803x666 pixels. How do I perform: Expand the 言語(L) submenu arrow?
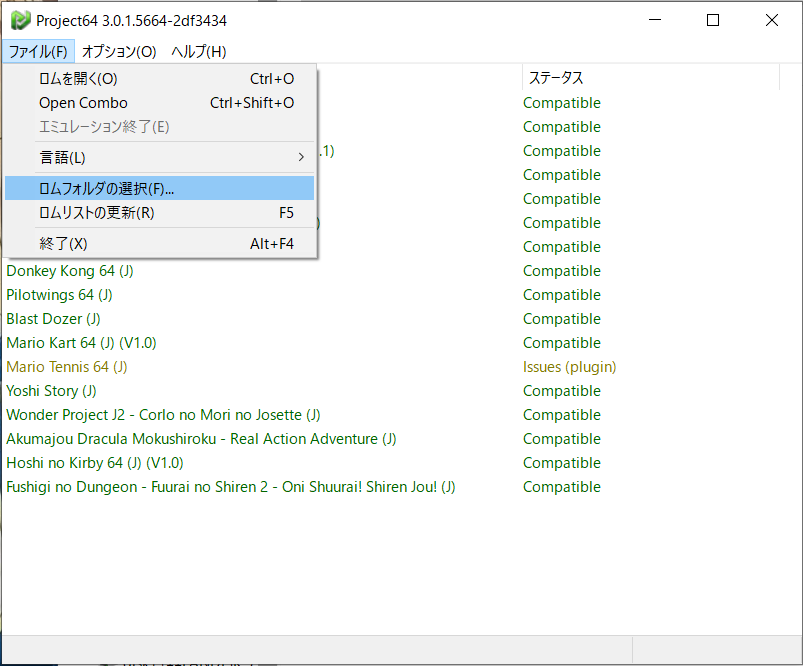coord(301,157)
